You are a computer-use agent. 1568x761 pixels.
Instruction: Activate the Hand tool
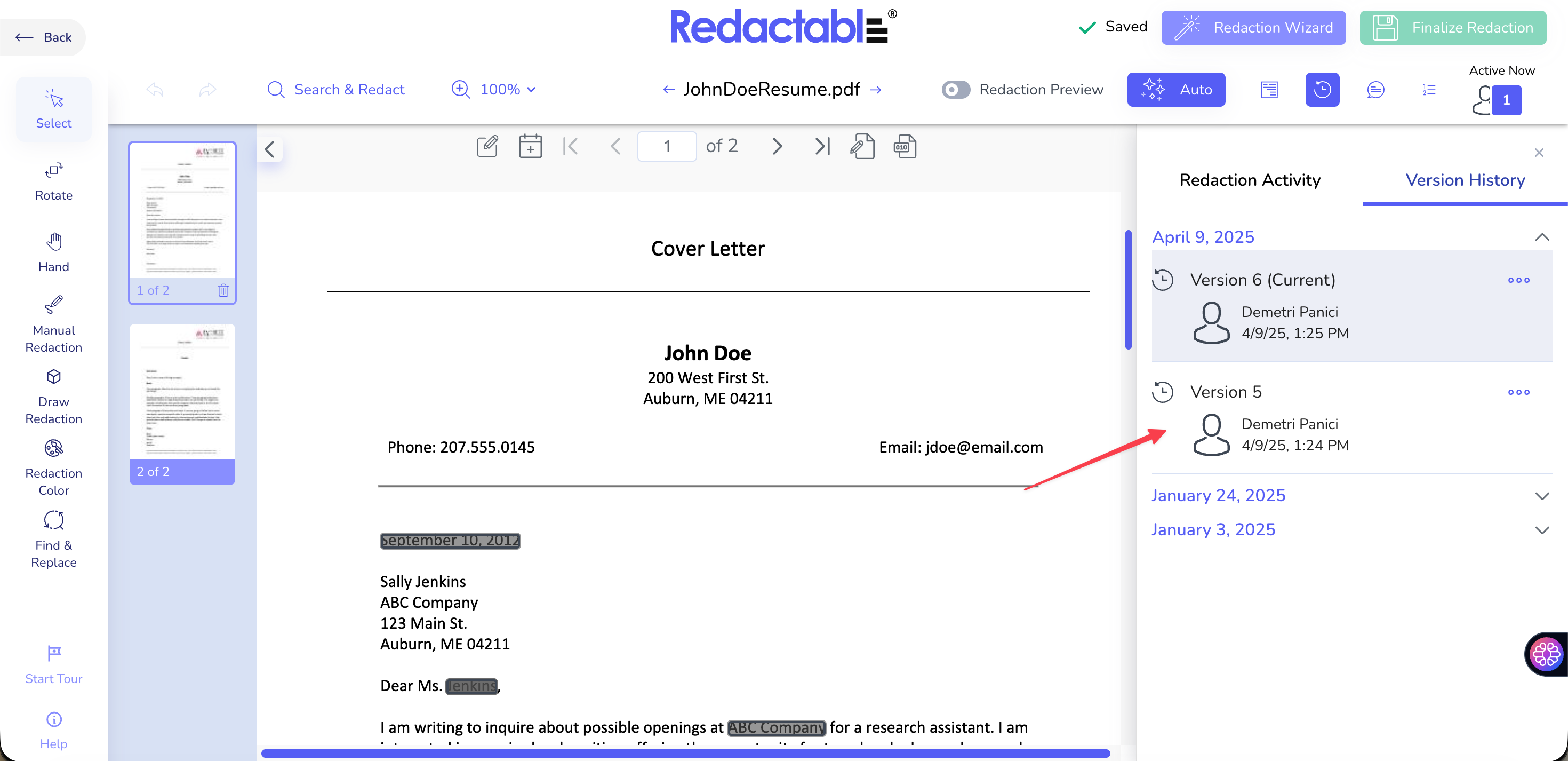[53, 253]
